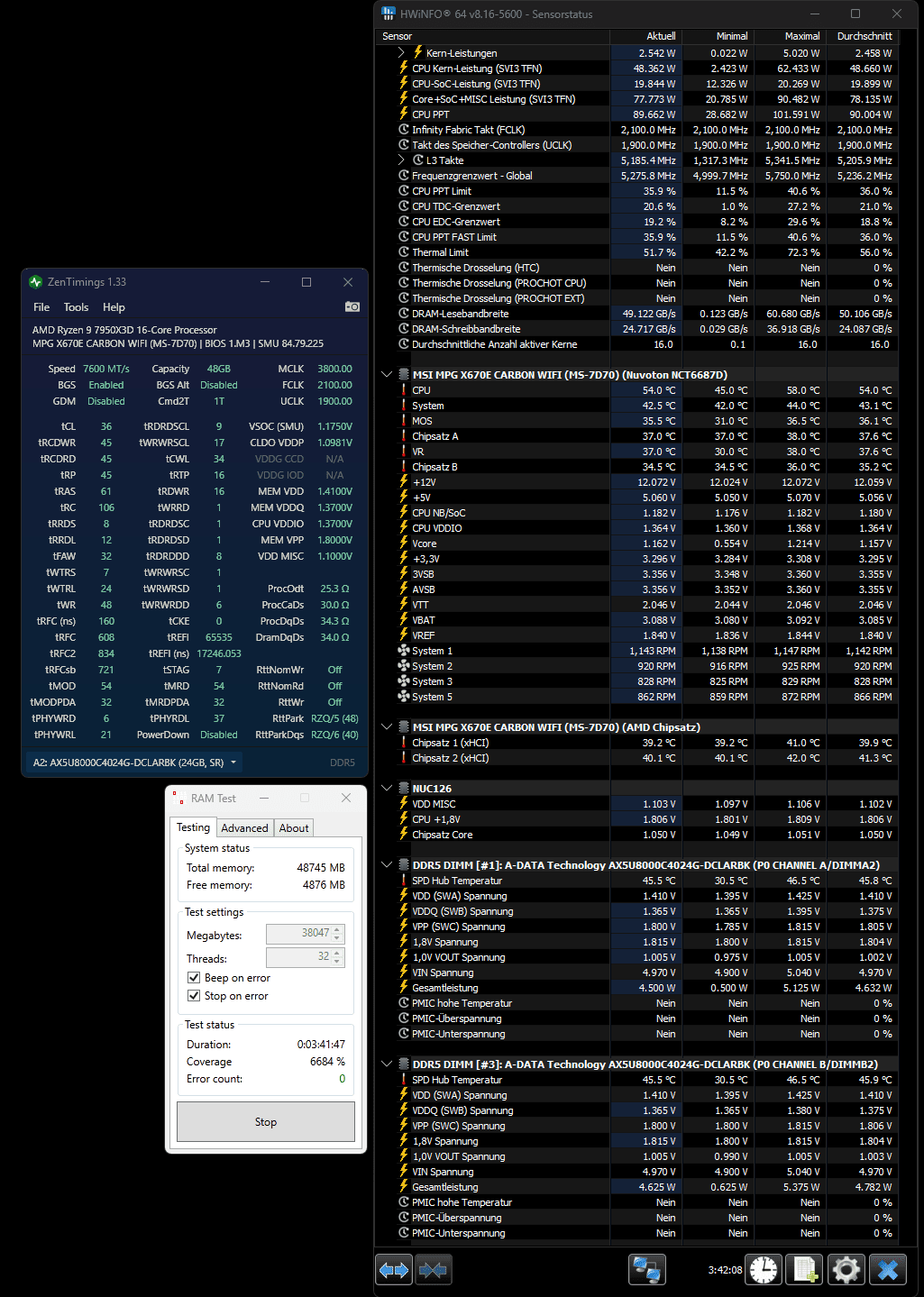Click the icon beside DRAM-Lesebandbreite
The height and width of the screenshot is (1297, 924).
[404, 314]
